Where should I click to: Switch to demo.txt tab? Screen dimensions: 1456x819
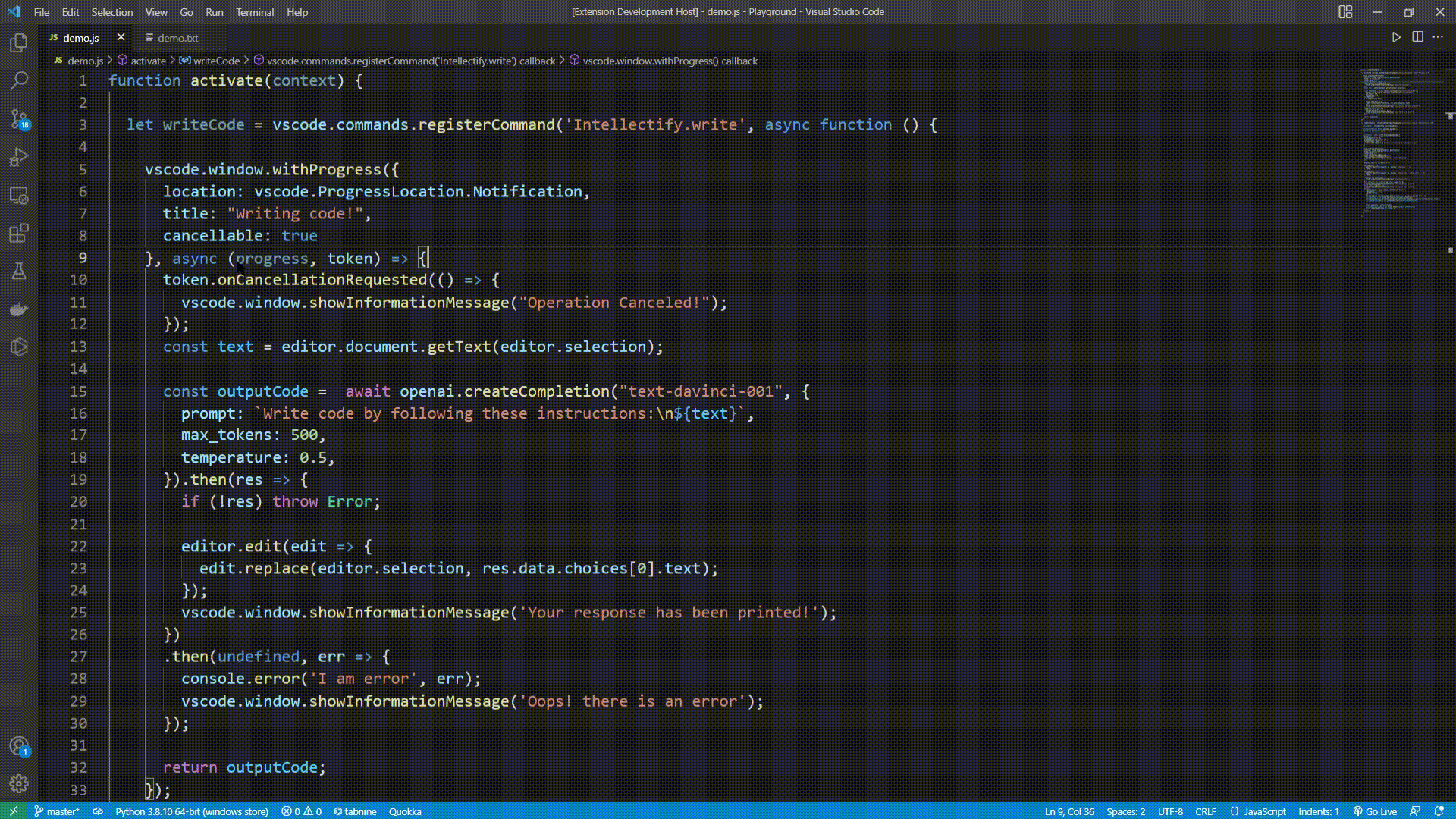[178, 38]
